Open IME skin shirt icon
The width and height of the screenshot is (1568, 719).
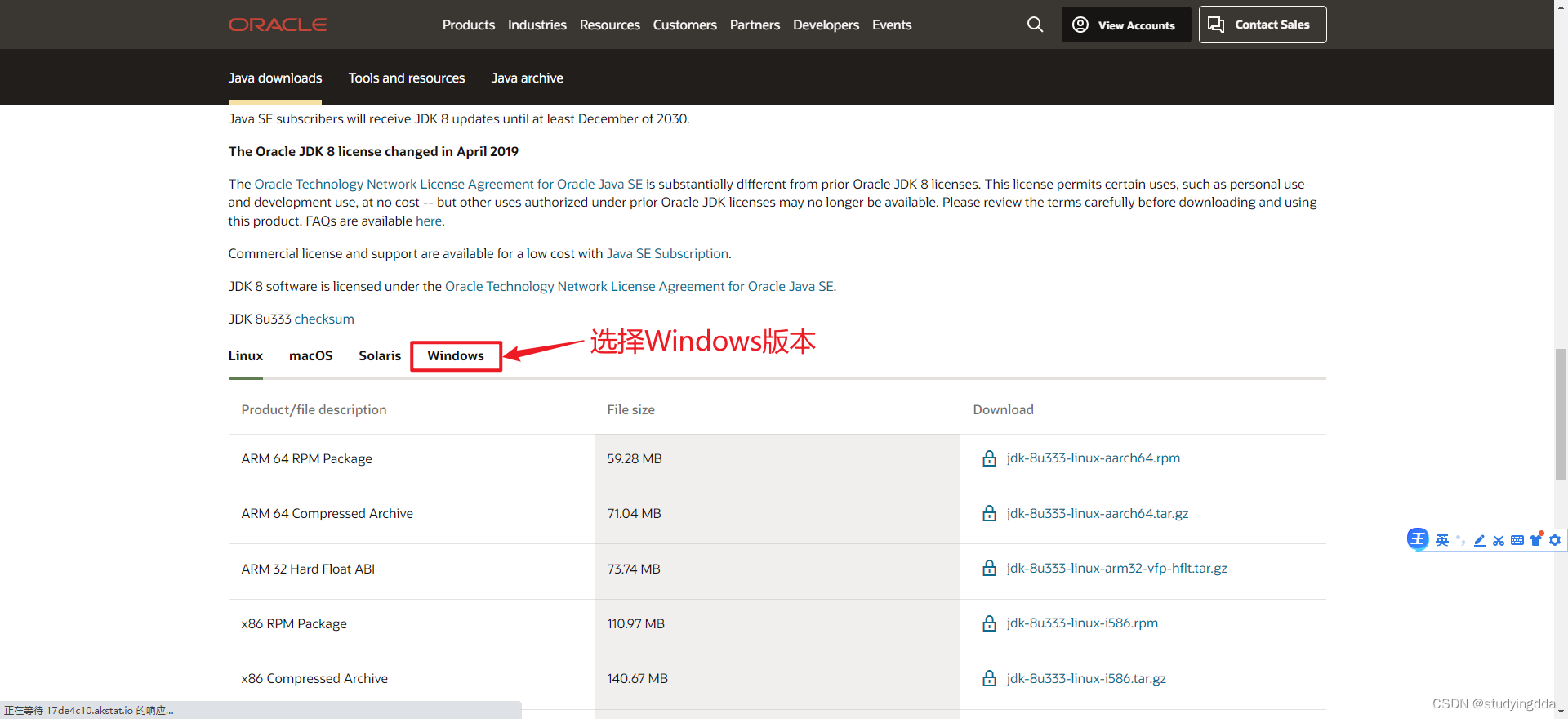1536,539
